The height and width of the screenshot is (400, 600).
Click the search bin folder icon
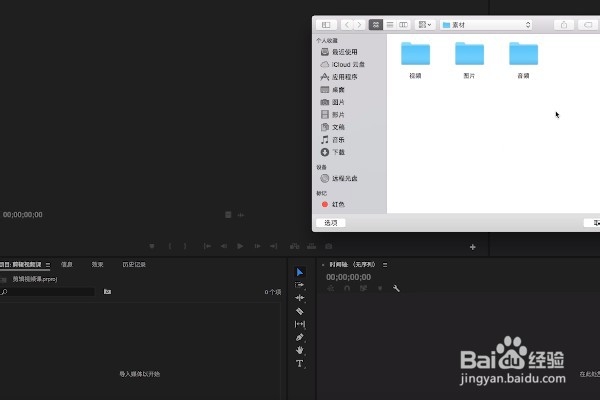pos(108,292)
